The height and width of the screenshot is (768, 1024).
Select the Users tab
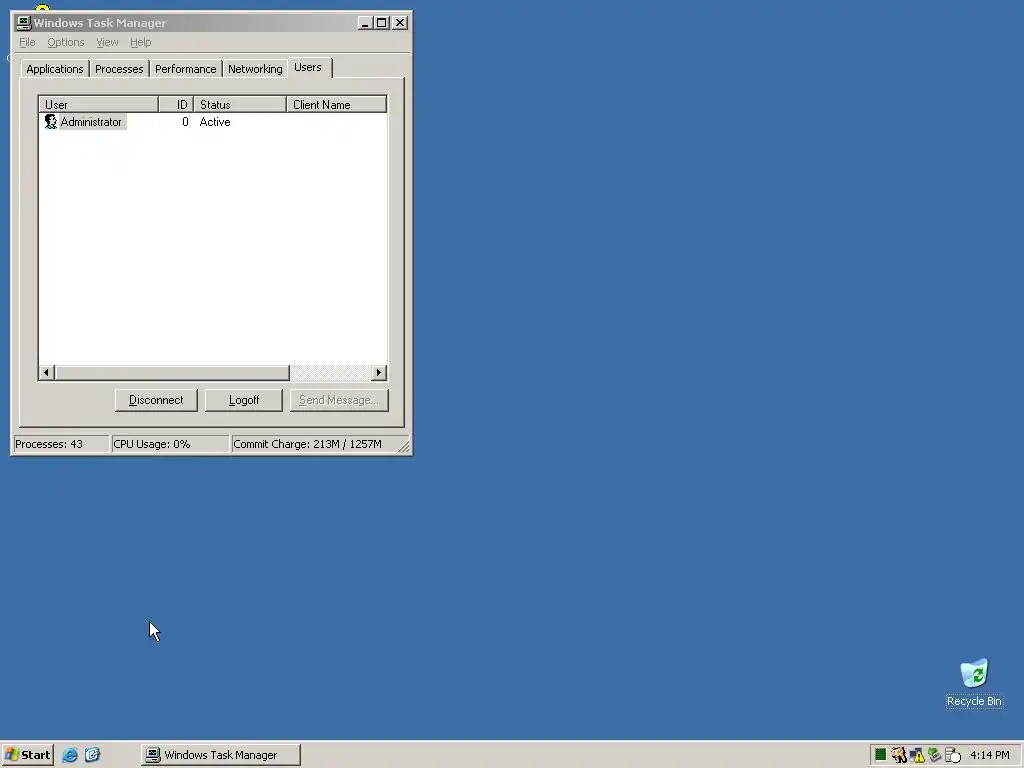click(x=308, y=67)
